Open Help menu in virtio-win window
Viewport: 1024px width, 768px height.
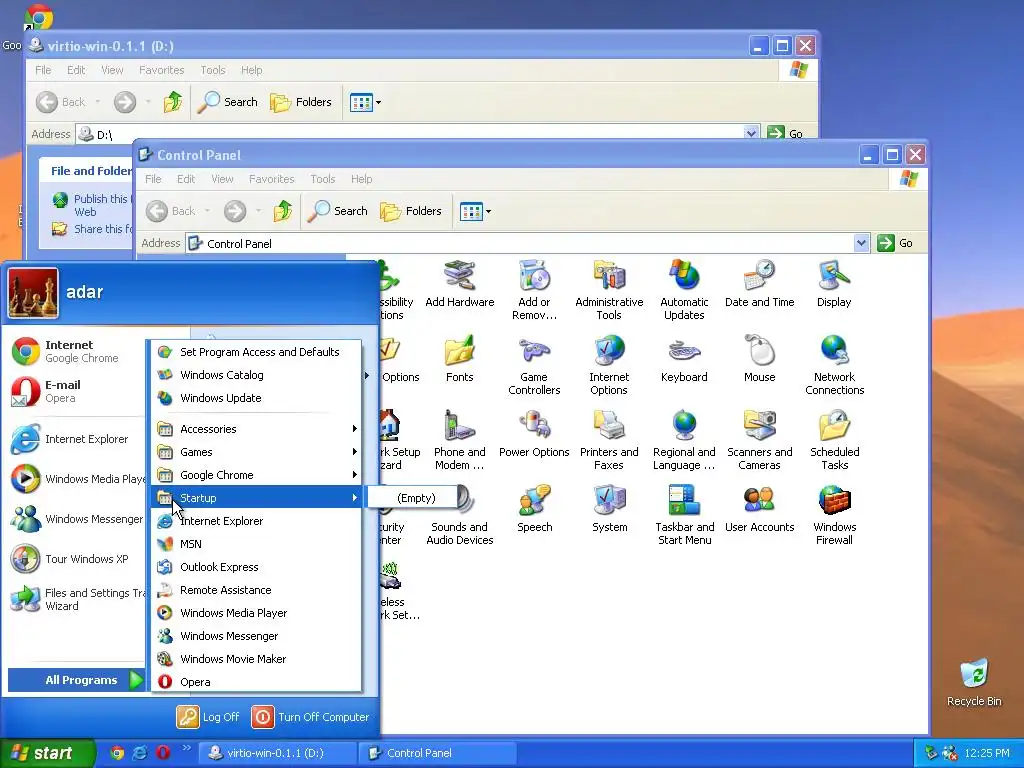coord(251,70)
